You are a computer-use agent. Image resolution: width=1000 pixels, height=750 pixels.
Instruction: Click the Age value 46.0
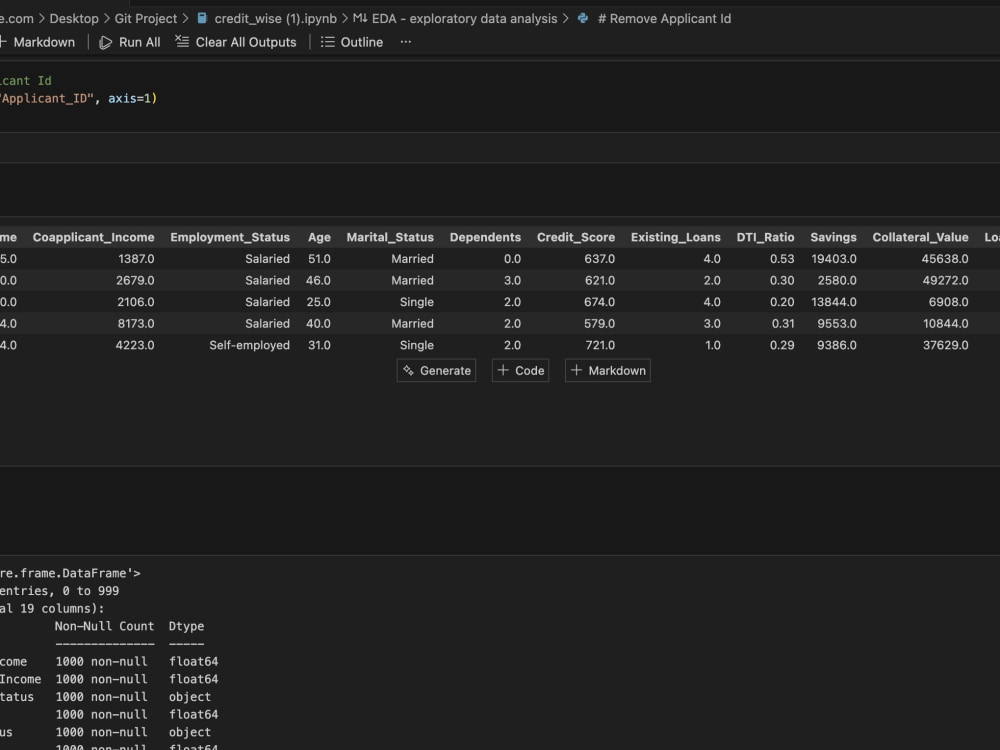[318, 281]
